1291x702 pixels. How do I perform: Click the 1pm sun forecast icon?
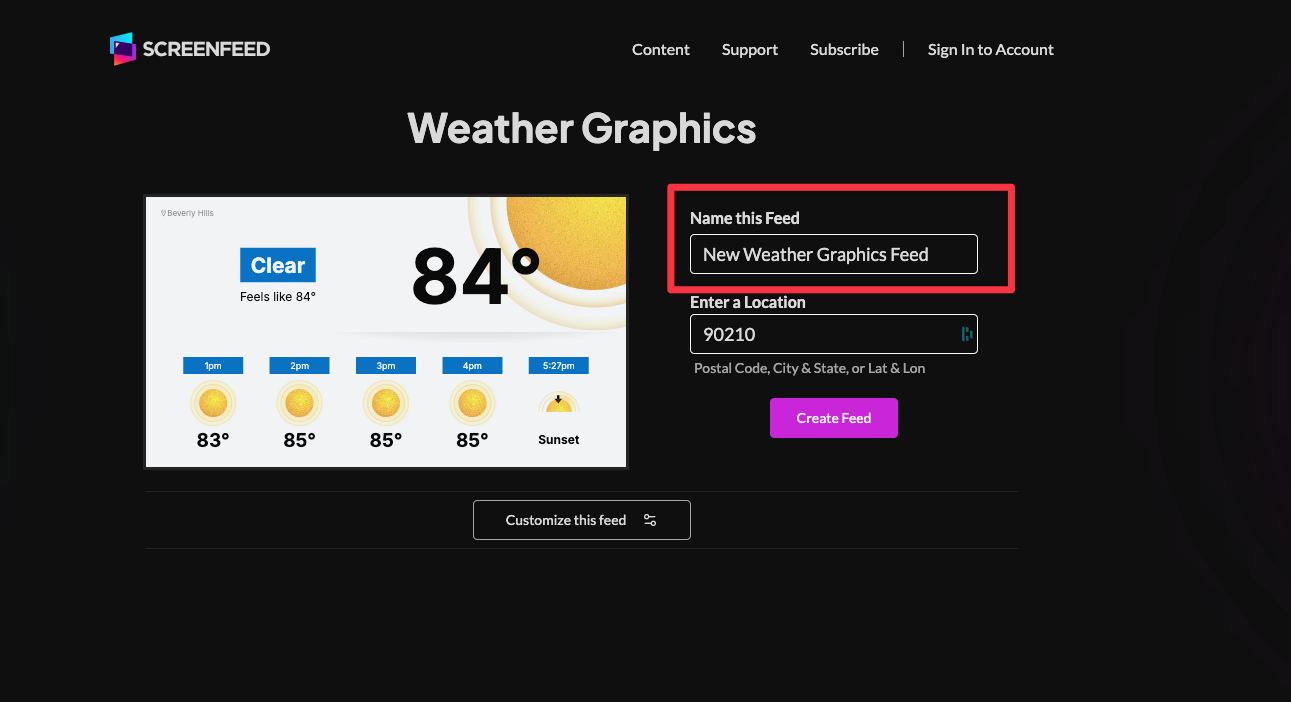pos(213,404)
